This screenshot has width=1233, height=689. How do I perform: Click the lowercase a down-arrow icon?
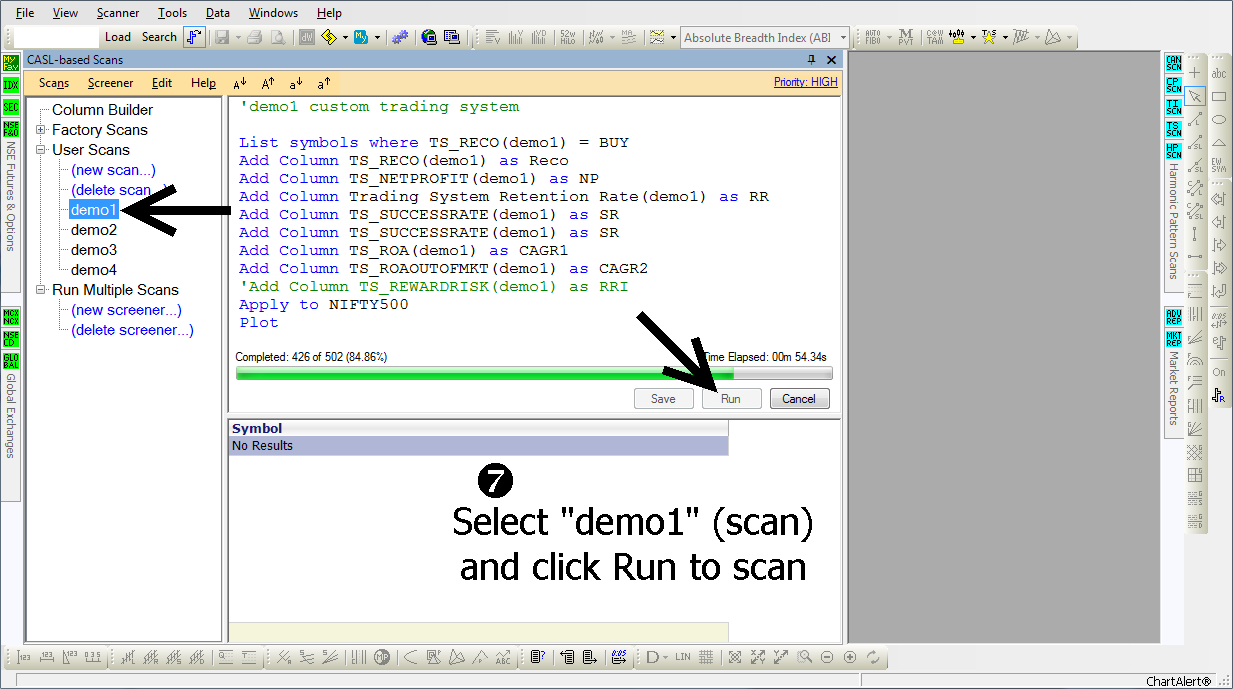(296, 84)
